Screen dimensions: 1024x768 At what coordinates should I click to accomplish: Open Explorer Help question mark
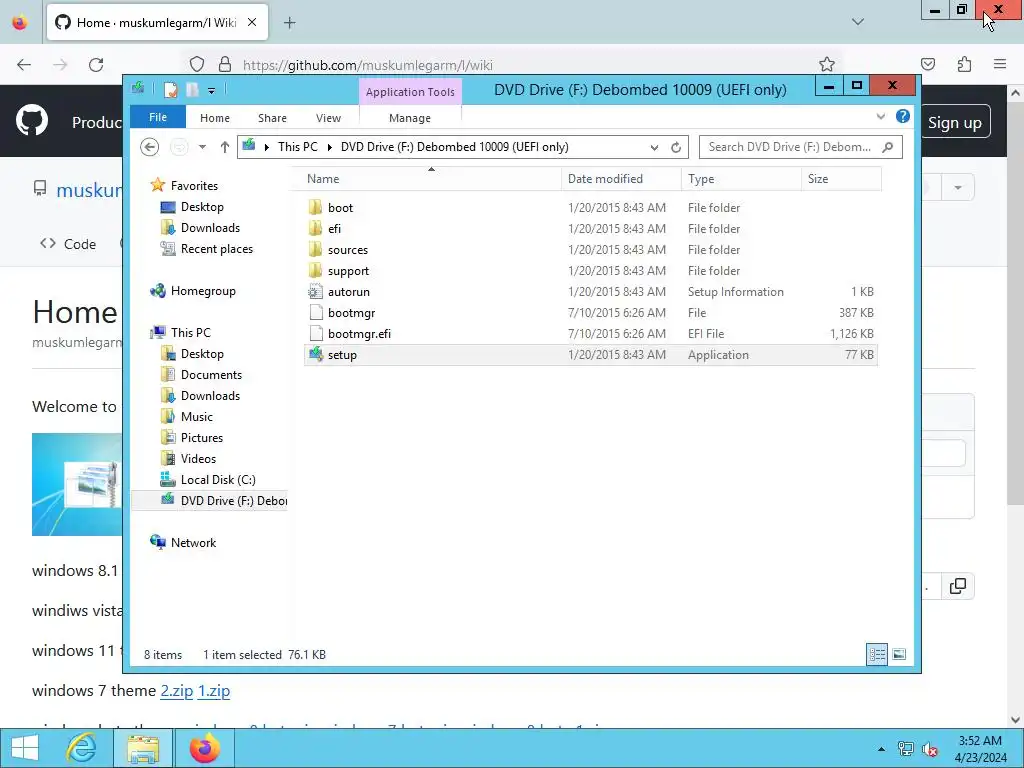(903, 116)
